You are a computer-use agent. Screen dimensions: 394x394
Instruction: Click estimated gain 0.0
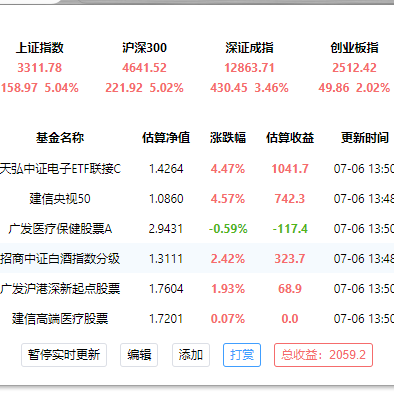(290, 319)
